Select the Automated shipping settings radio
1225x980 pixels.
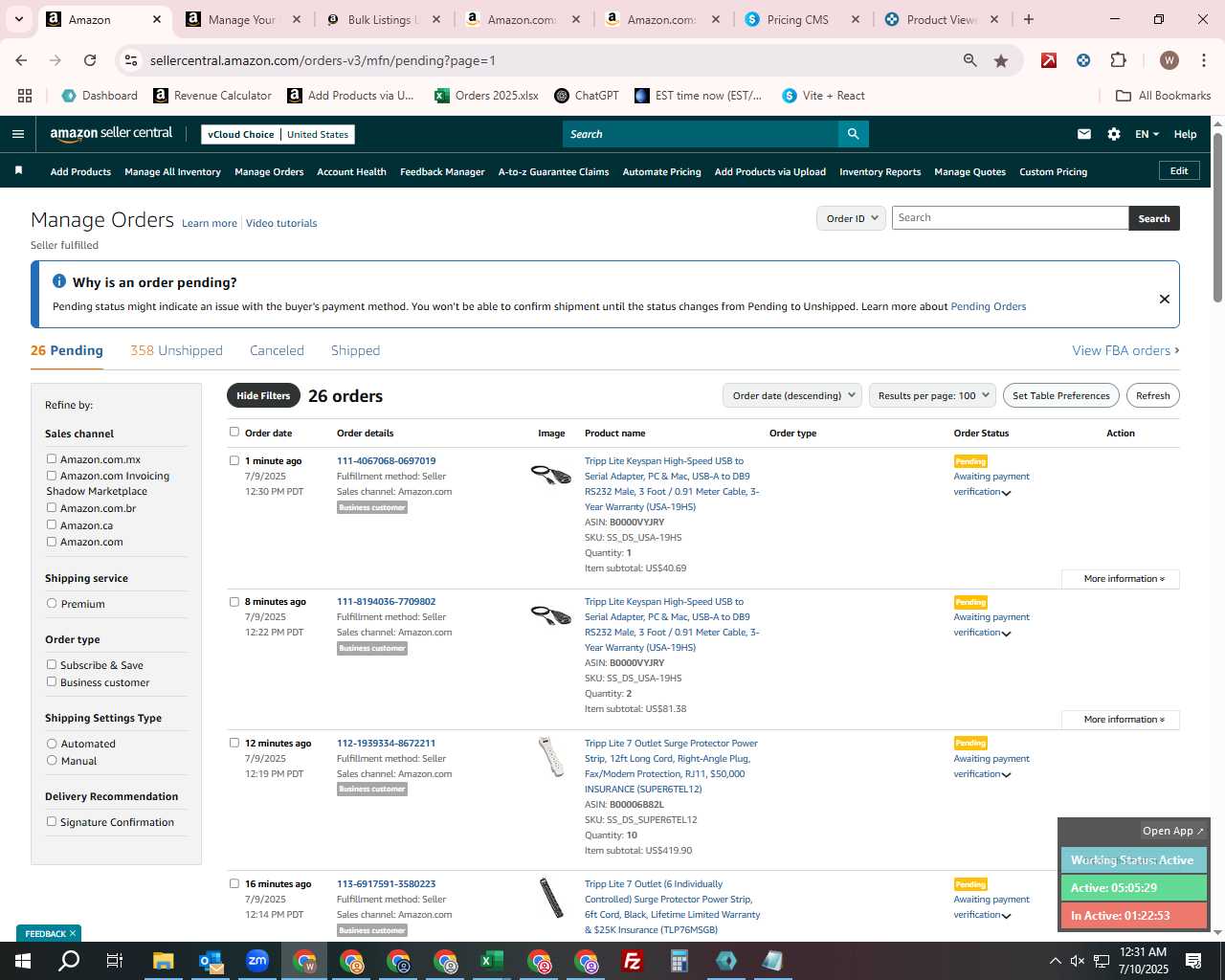pos(52,743)
